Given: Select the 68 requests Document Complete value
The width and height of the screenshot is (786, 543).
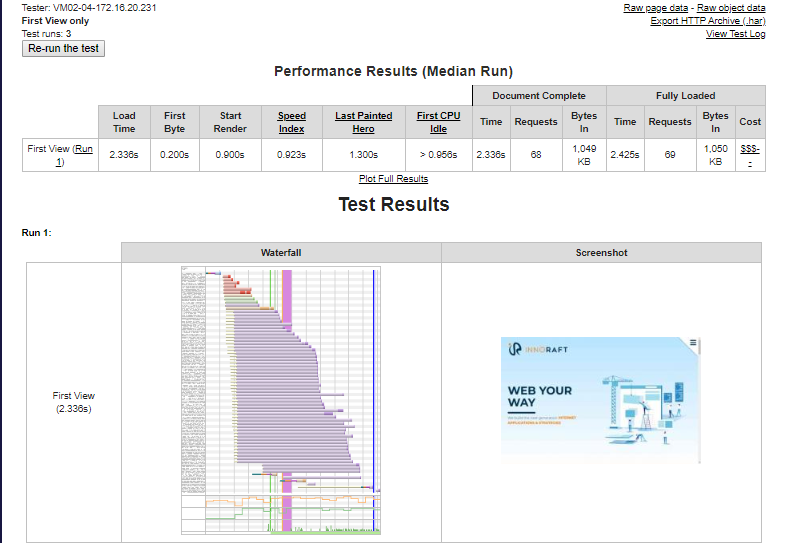Looking at the screenshot, I should tap(536, 155).
